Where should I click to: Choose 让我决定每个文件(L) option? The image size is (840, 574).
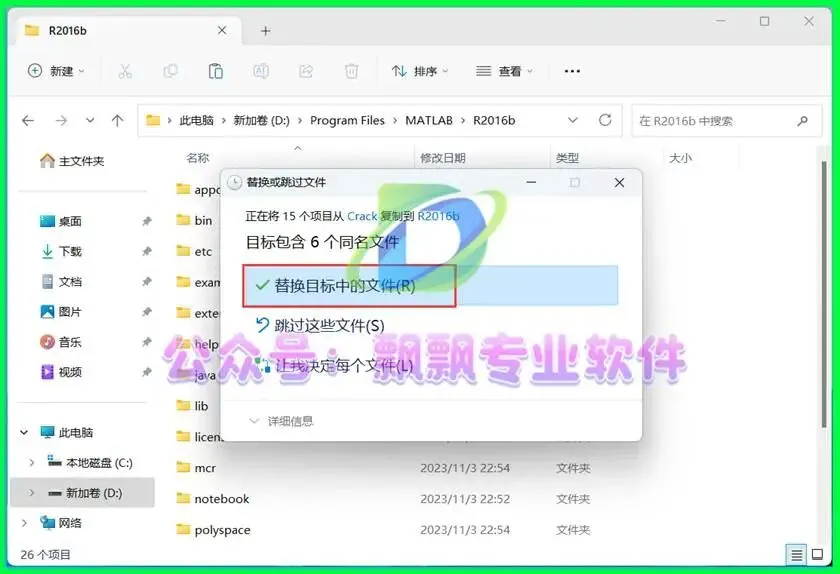coord(334,366)
